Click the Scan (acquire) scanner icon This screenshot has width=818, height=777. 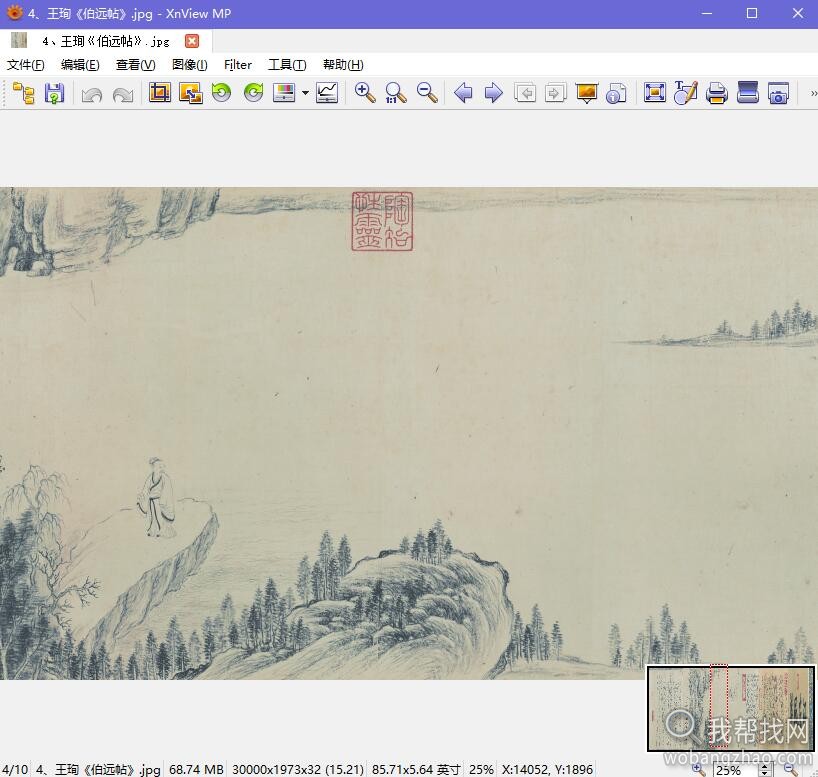(748, 93)
